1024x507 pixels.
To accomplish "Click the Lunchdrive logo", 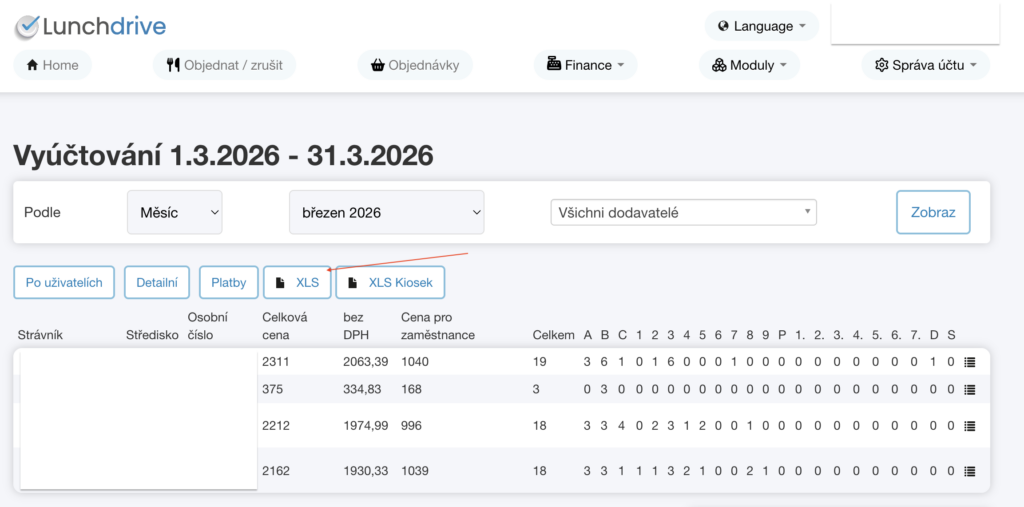I will [90, 26].
